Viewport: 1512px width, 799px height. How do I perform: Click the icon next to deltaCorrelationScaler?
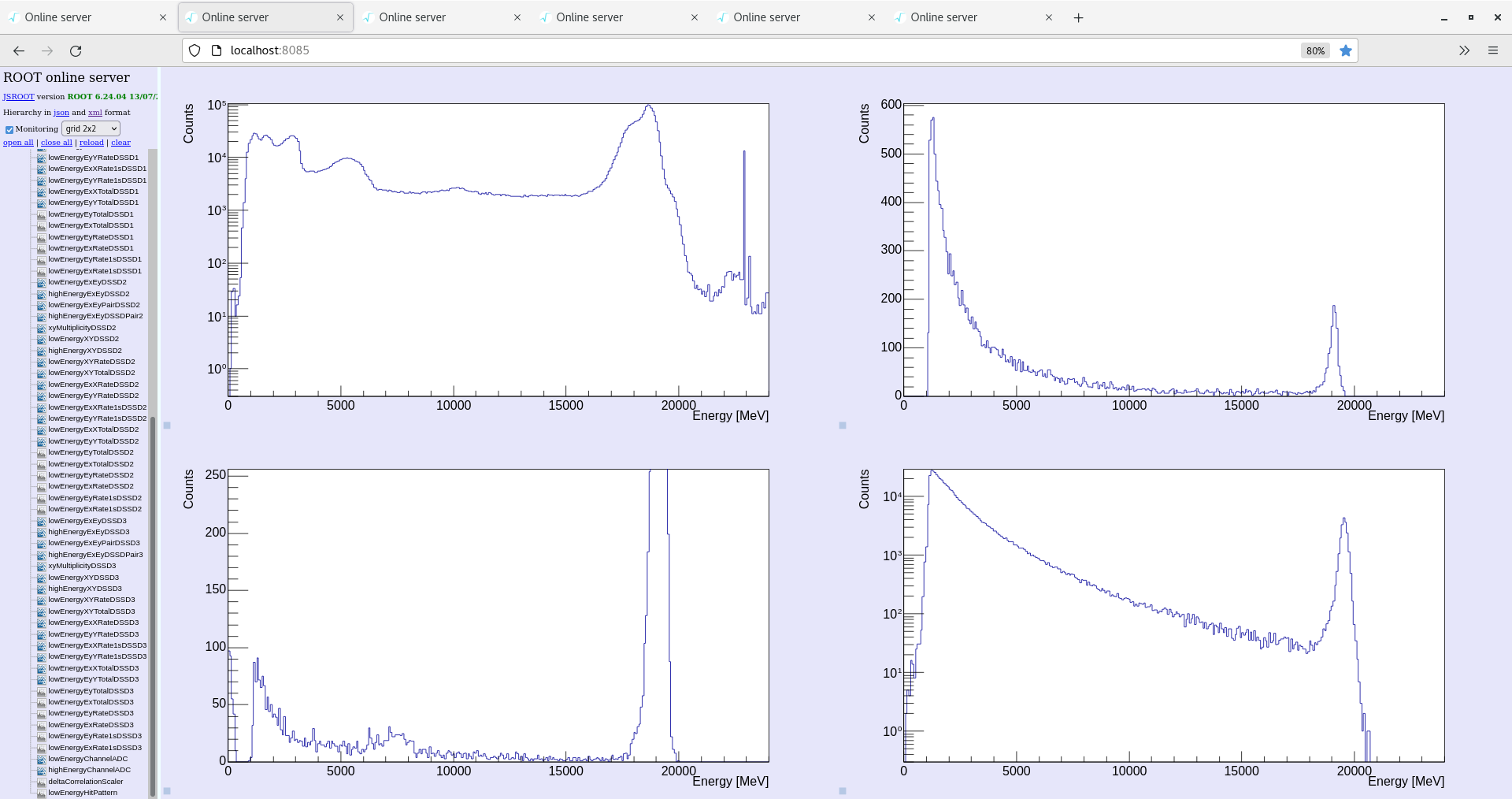click(41, 782)
